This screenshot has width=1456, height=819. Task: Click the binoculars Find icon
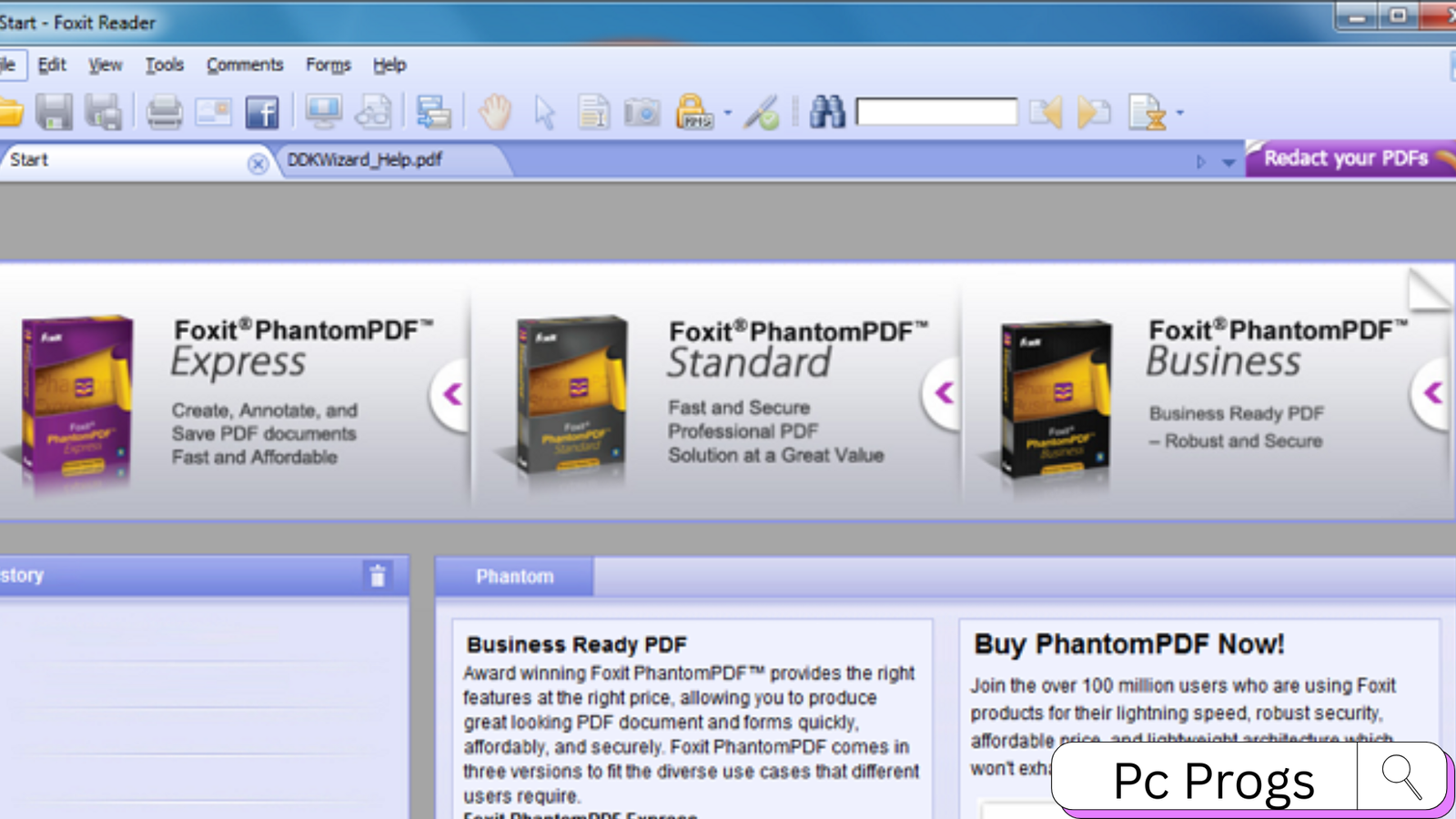coord(827,112)
